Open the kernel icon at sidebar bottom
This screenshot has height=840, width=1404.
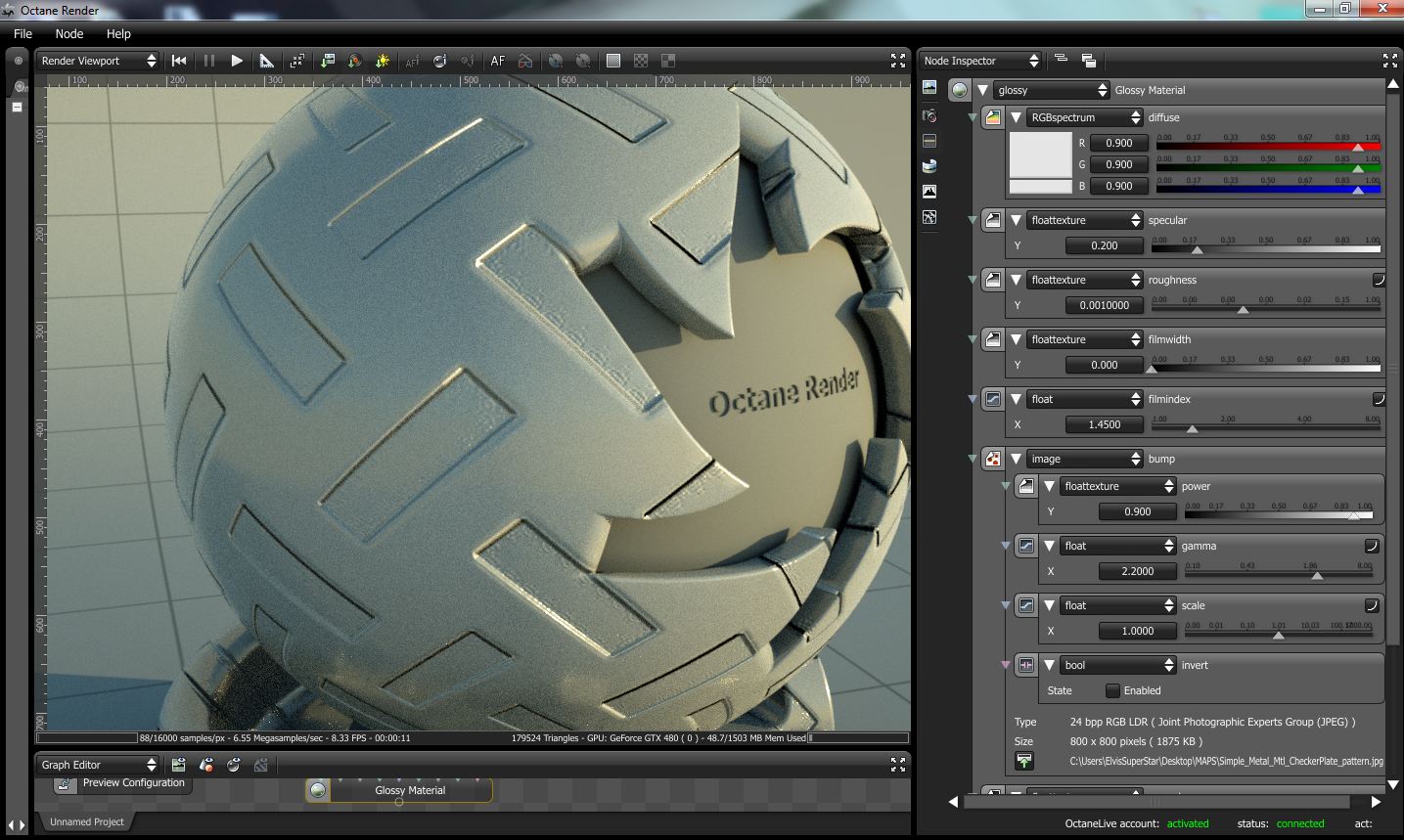pyautogui.click(x=929, y=217)
